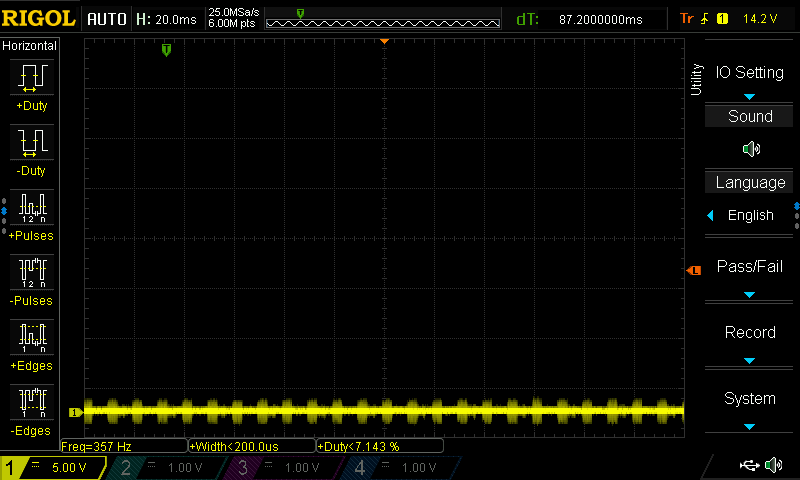The height and width of the screenshot is (480, 800).
Task: Click the +Duty<7.143 % measurement readout
Action: pos(380,446)
